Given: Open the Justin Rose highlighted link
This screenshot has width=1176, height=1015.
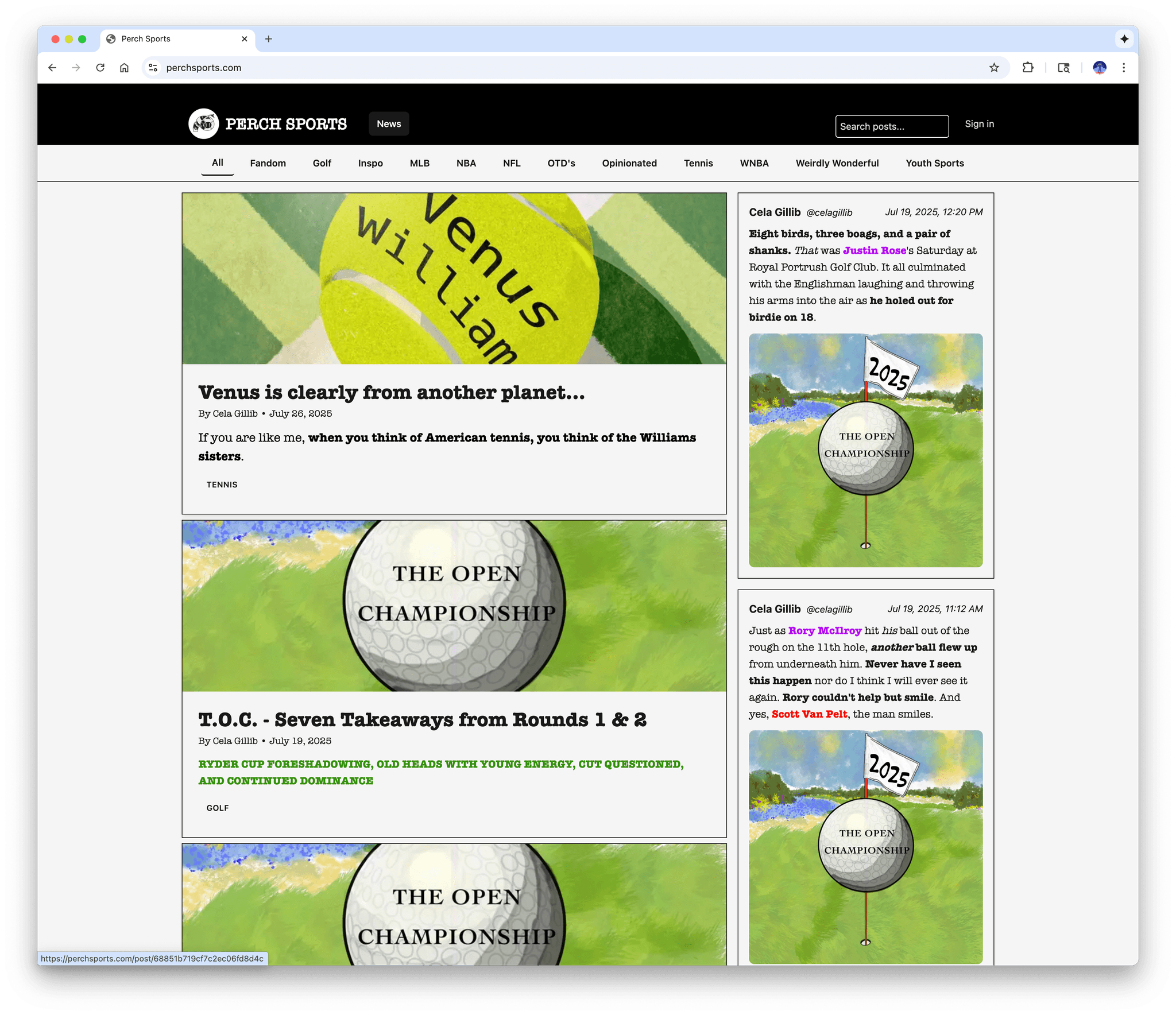Looking at the screenshot, I should pyautogui.click(x=874, y=250).
